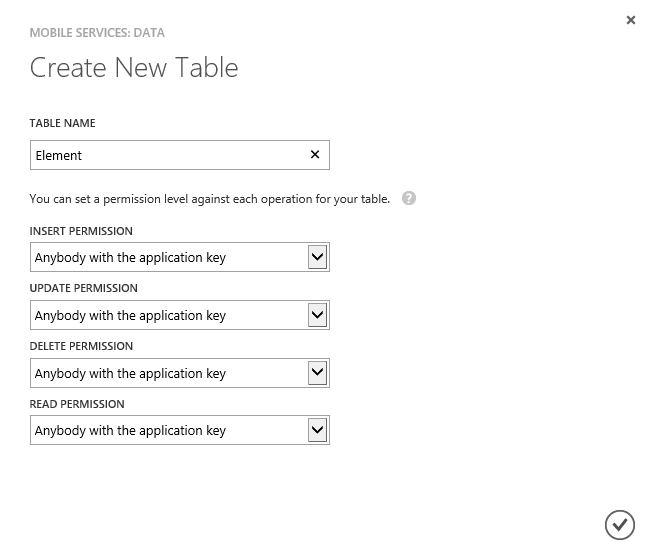The width and height of the screenshot is (650, 560).
Task: Open the Delete Permission dropdown arrow
Action: pyautogui.click(x=317, y=373)
